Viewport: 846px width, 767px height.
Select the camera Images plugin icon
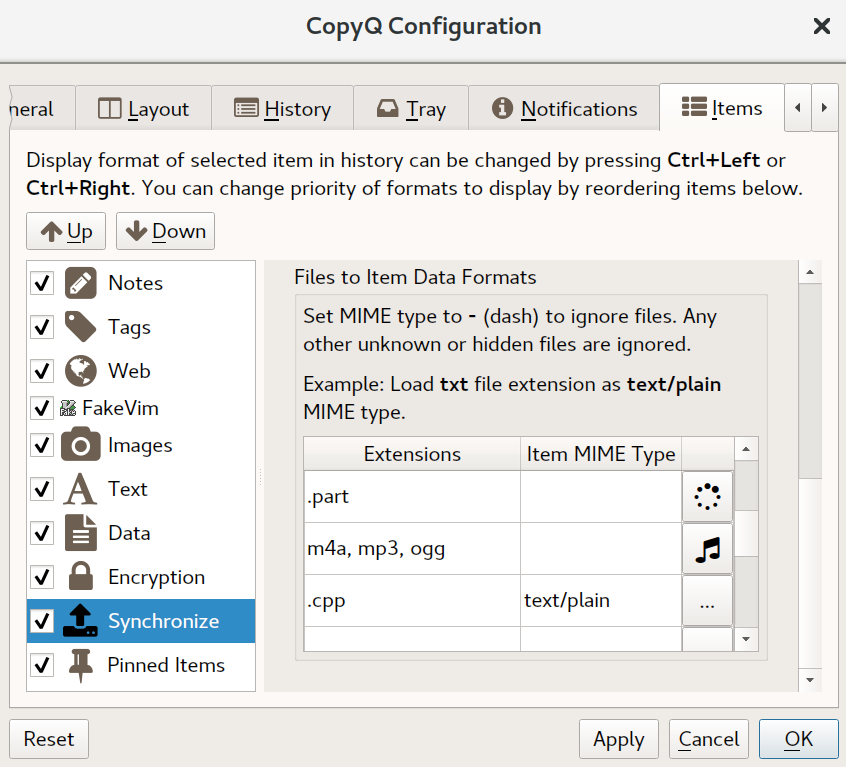tap(81, 445)
